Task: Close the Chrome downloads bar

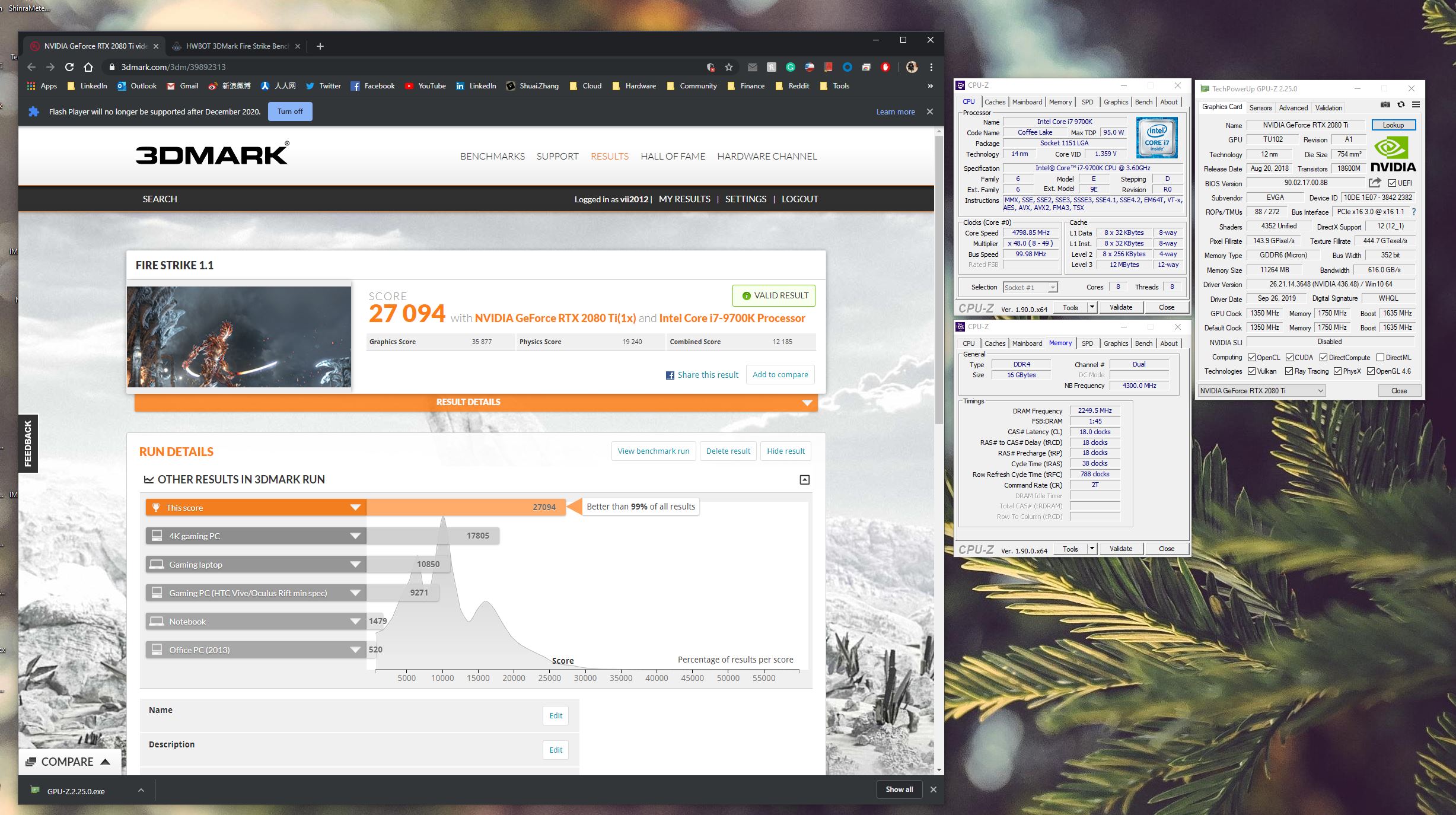Action: (x=934, y=789)
